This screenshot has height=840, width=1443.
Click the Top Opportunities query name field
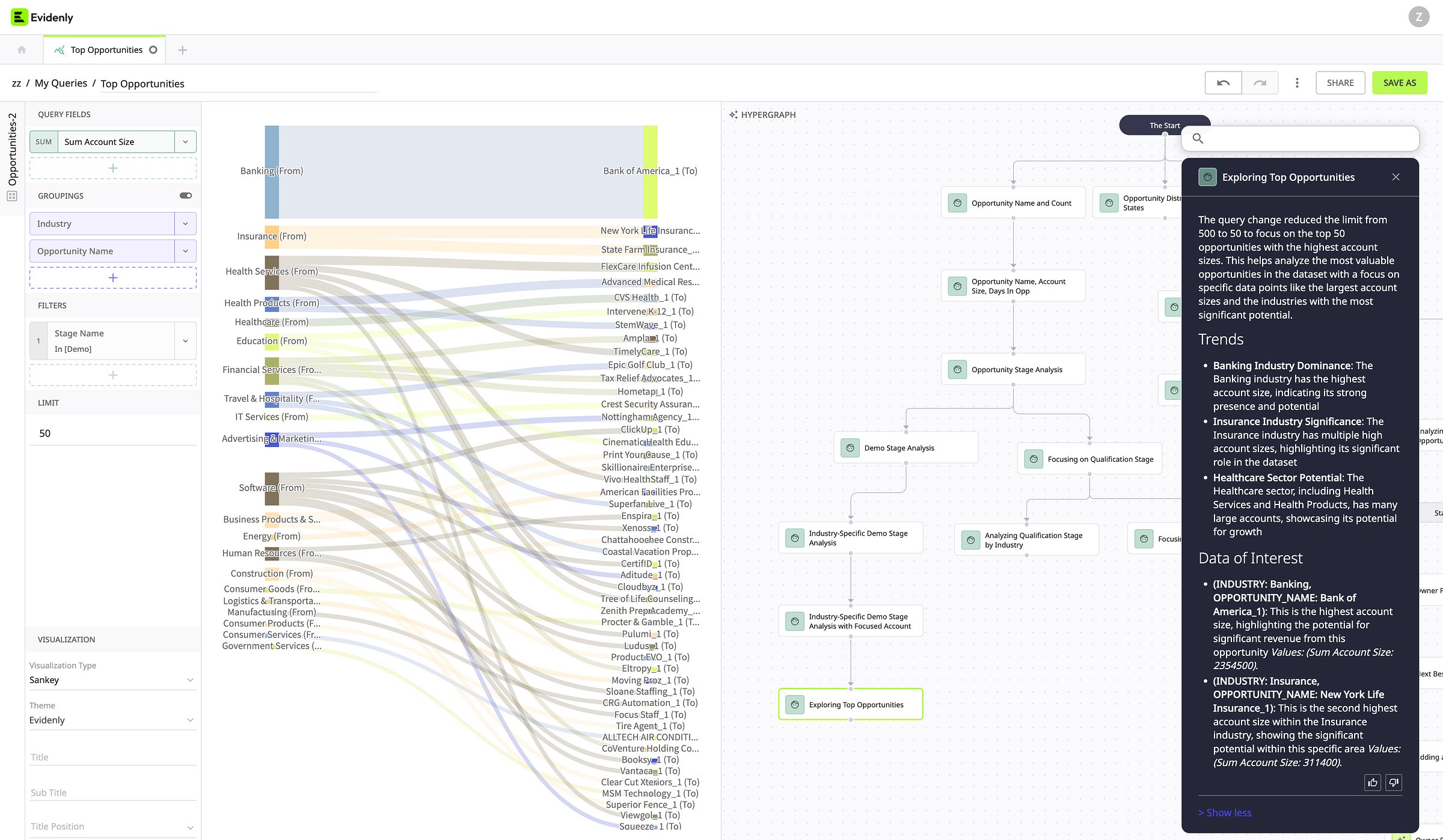[238, 84]
